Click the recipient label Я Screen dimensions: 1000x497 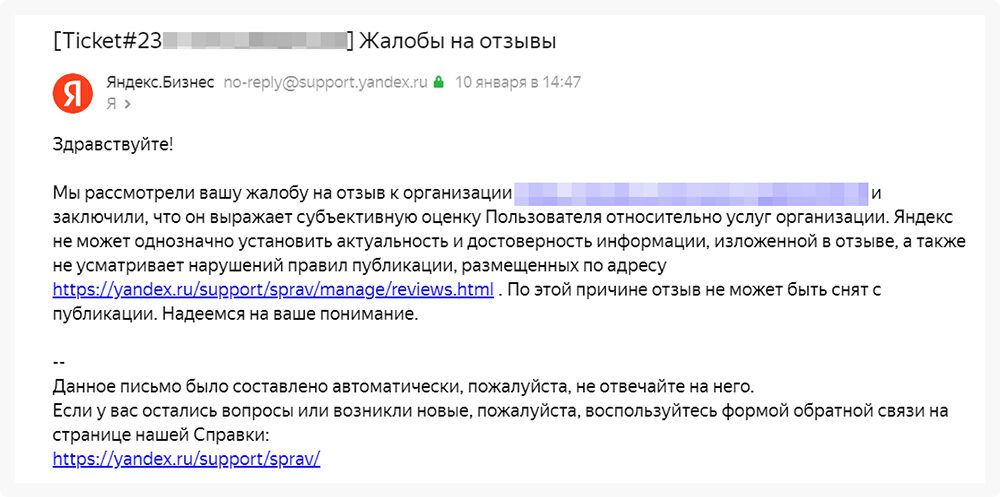click(112, 103)
